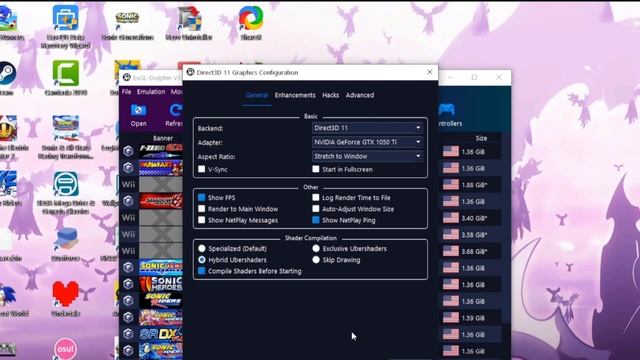Disable Compile Shaders Before Starting
This screenshot has height=360, width=640.
(202, 271)
